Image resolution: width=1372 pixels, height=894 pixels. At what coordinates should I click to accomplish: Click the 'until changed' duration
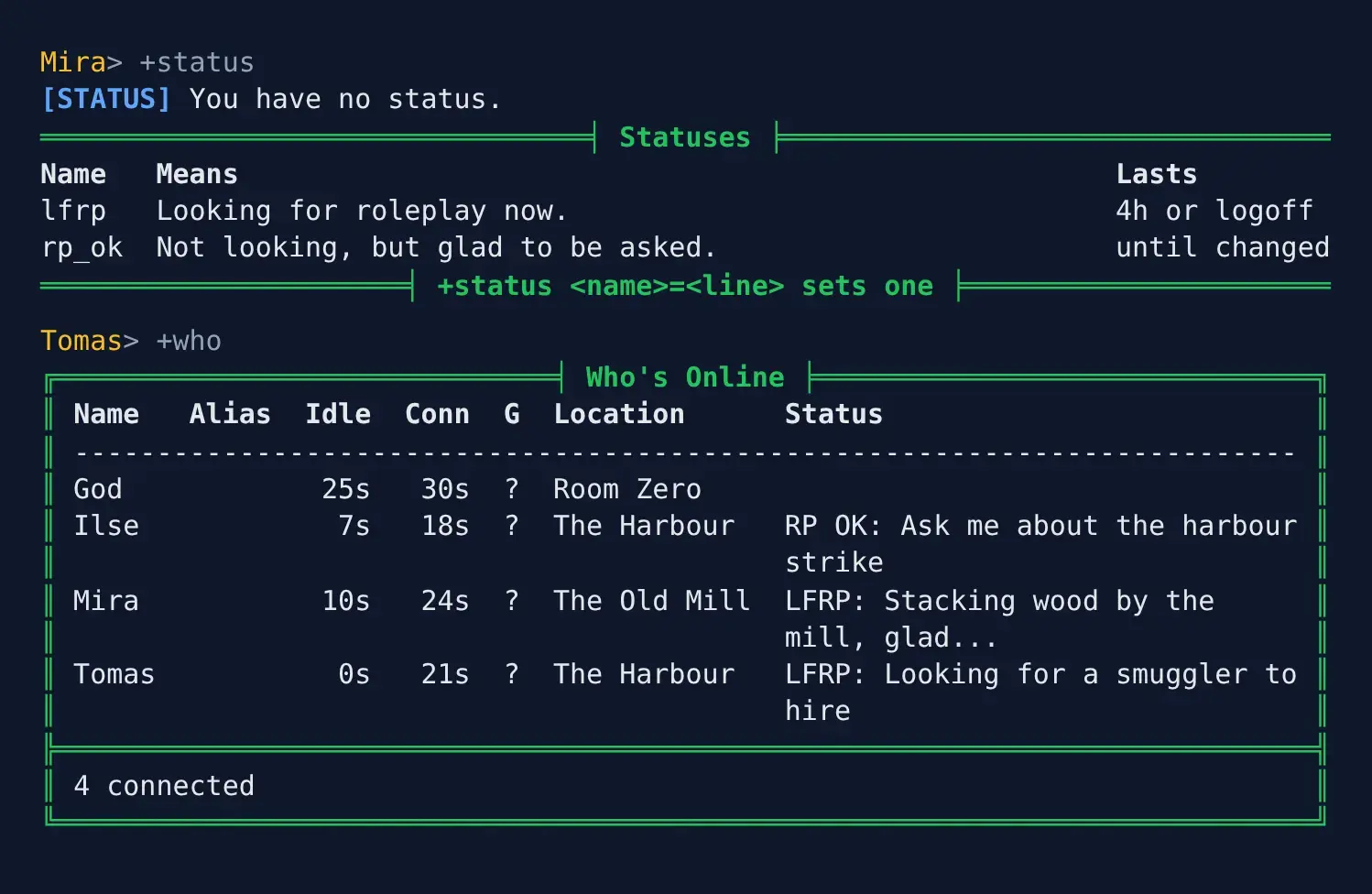[1223, 247]
